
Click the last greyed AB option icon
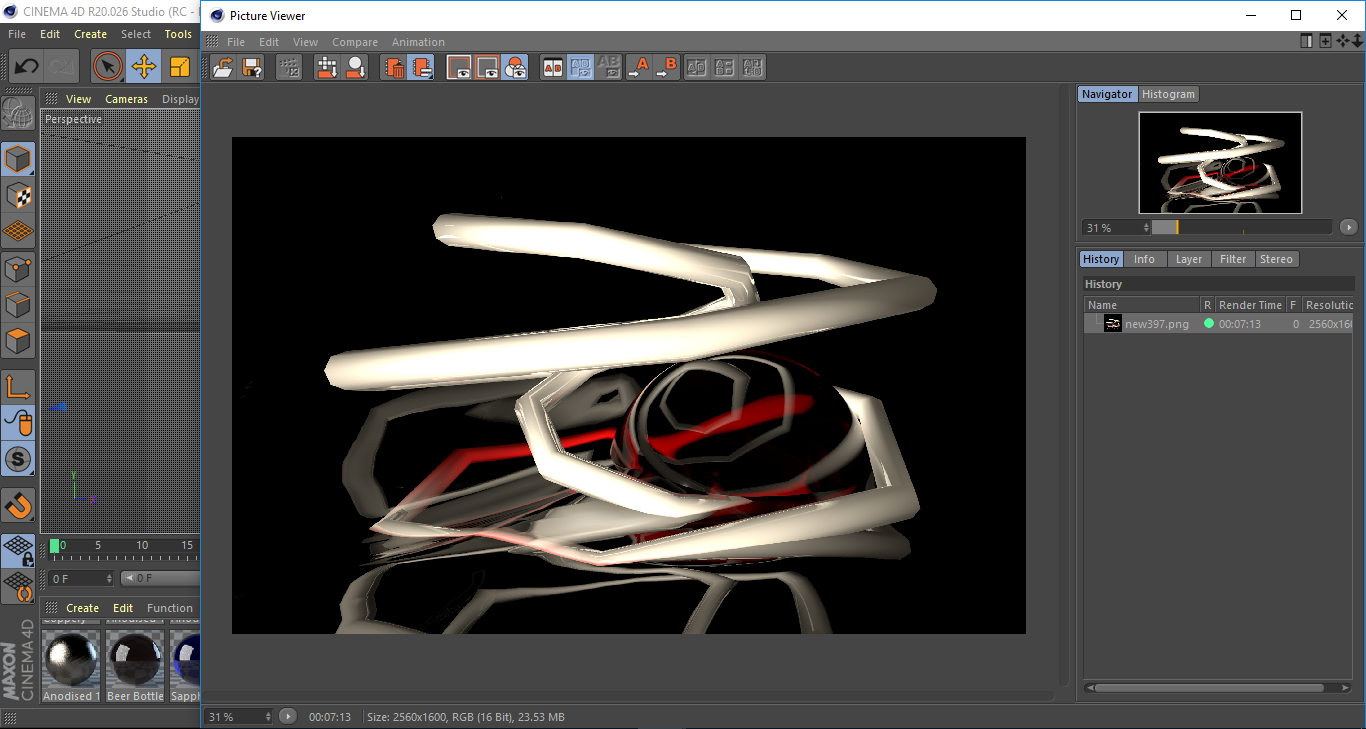[753, 68]
